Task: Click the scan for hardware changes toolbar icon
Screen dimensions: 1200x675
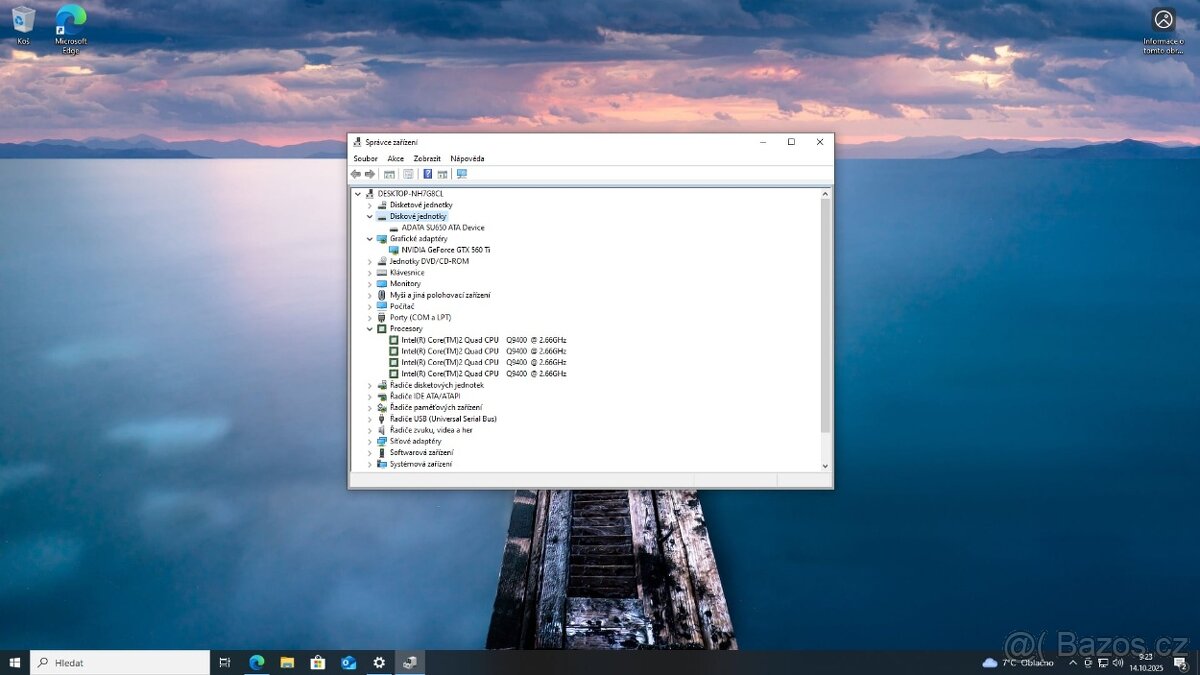Action: pyautogui.click(x=462, y=173)
